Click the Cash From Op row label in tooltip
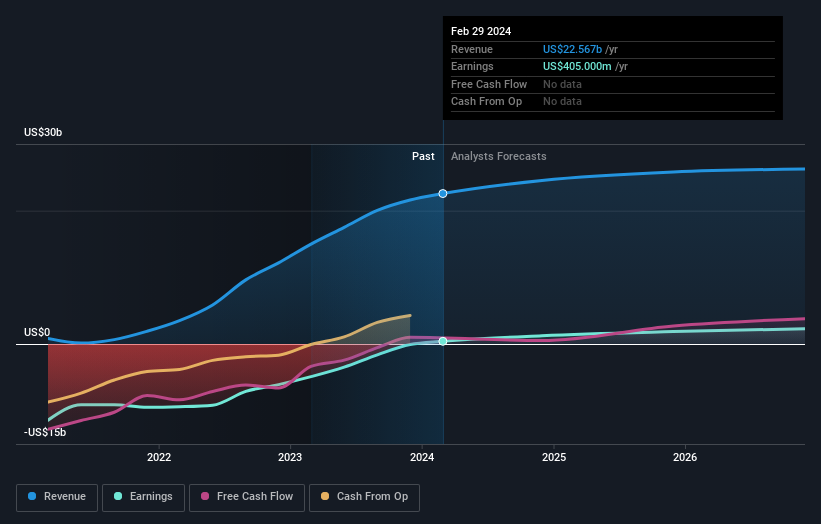 pos(486,102)
